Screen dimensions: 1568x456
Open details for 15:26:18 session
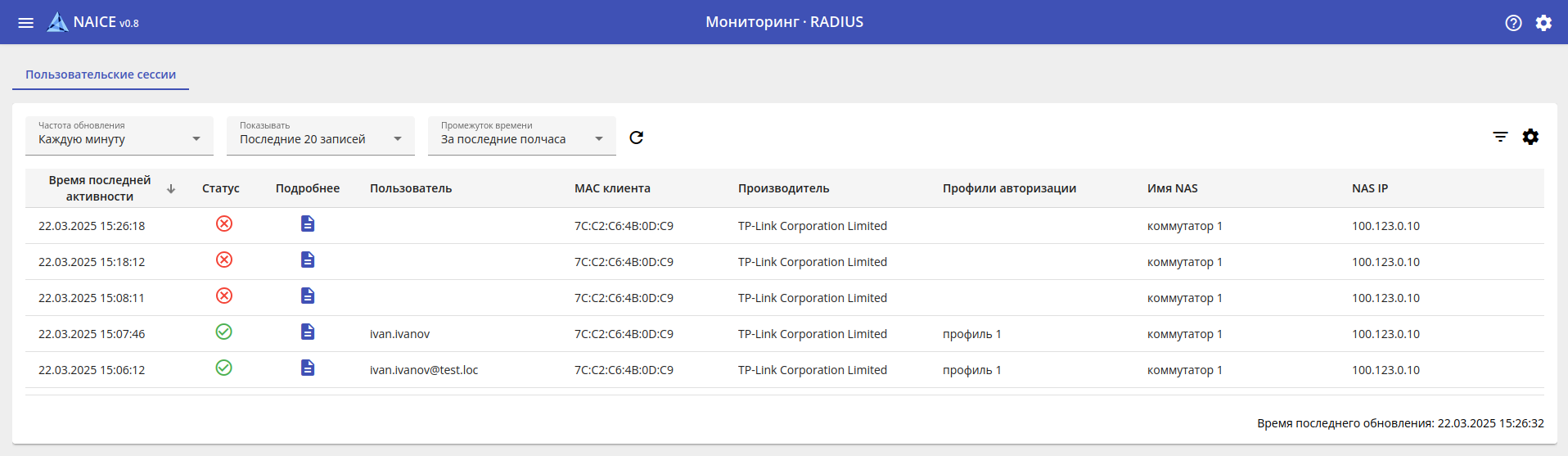[308, 224]
